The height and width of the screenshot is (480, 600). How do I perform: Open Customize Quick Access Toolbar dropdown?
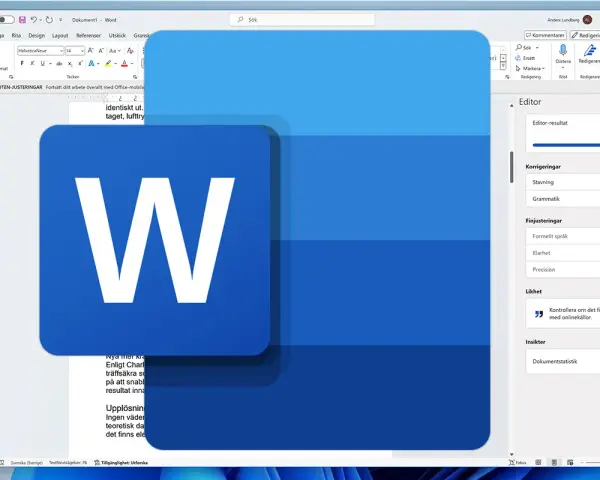point(60,20)
